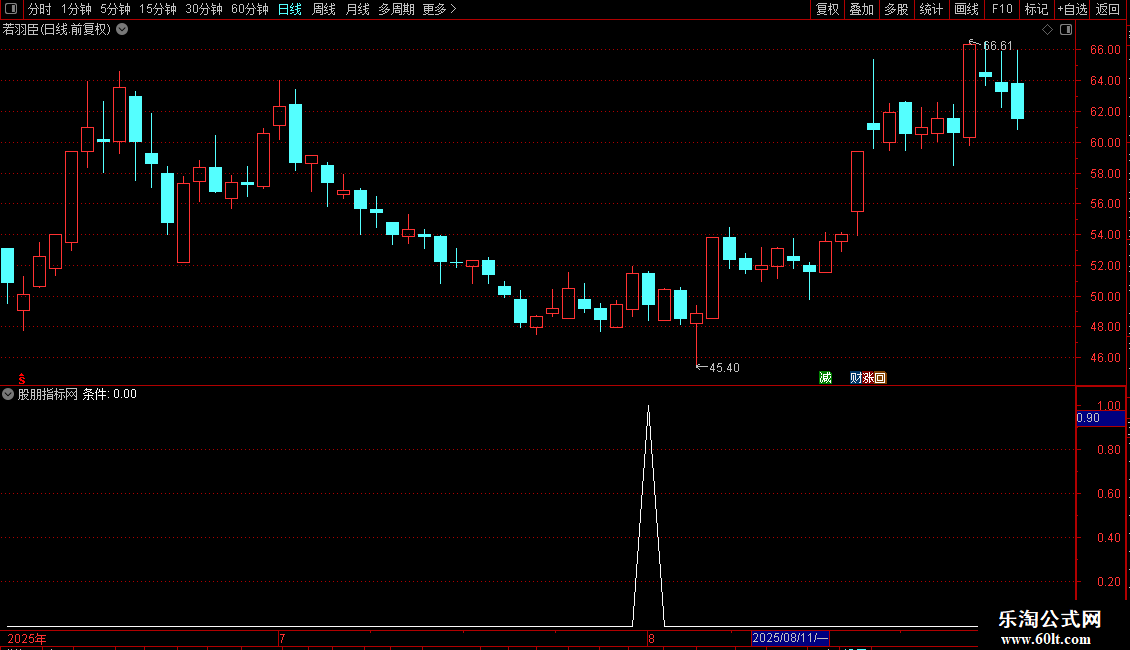The image size is (1130, 650).
Task: Click the indicator spike peak in lower panel
Action: (649, 407)
